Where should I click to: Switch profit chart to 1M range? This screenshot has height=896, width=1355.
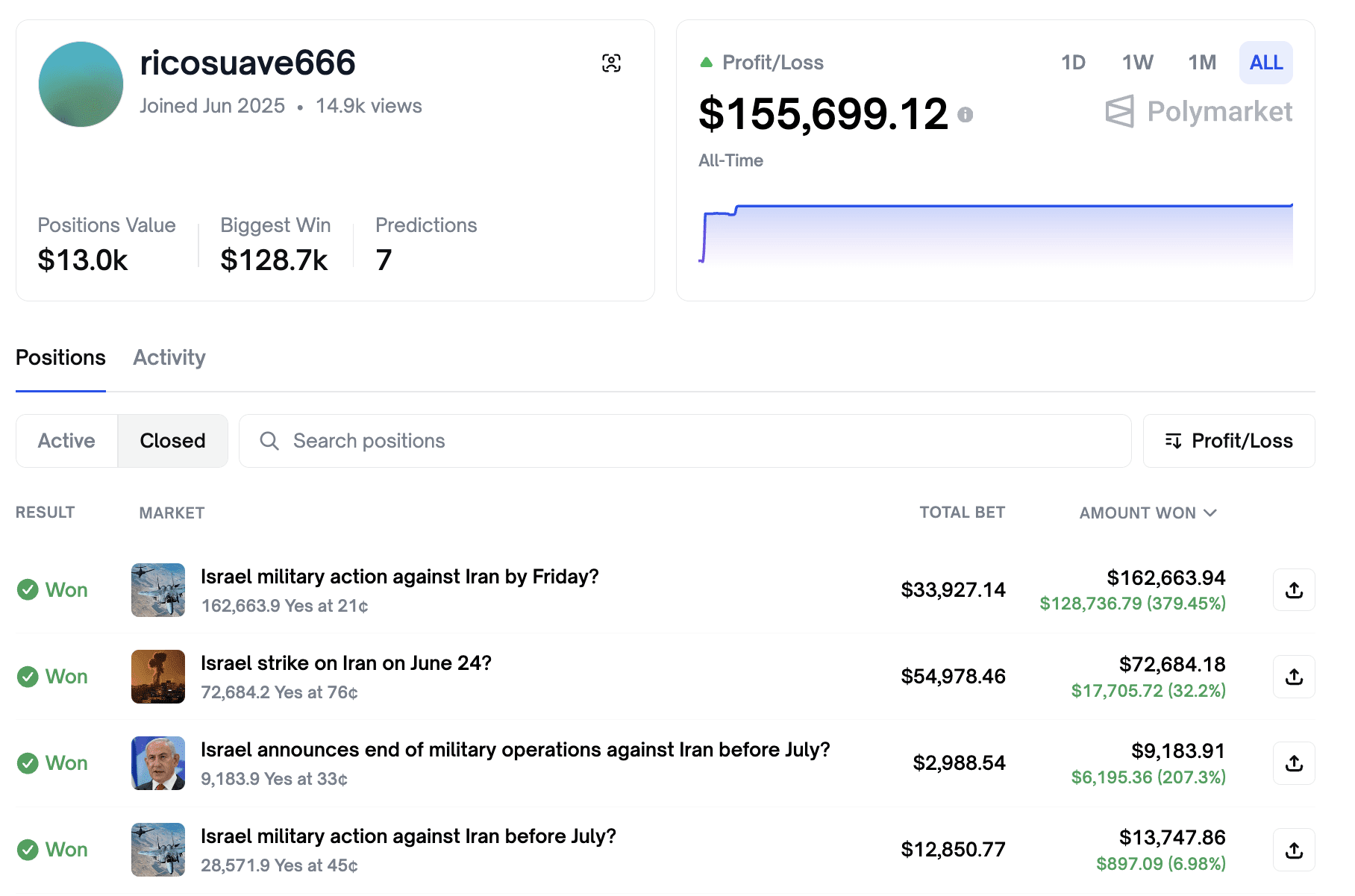coord(1201,63)
